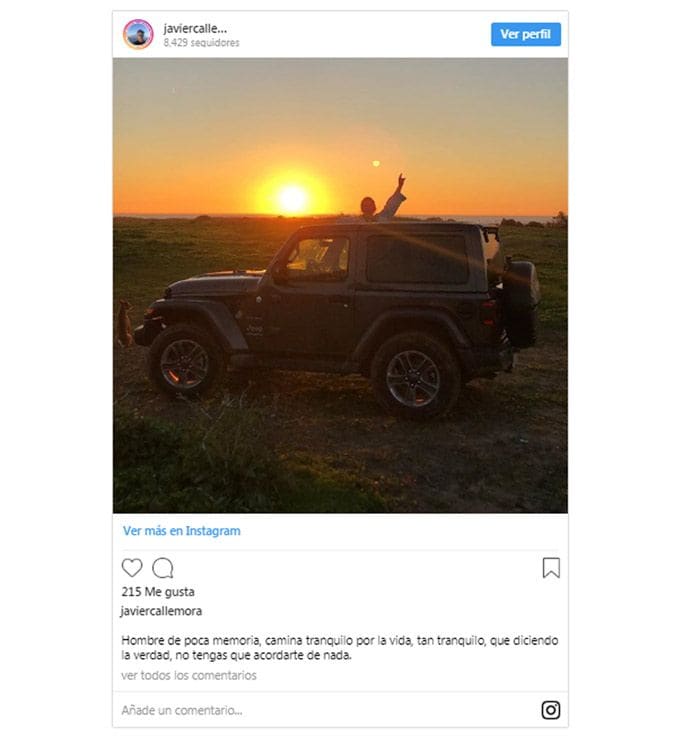Open the sunset Jeep photo
This screenshot has width=700, height=744.
pos(340,285)
